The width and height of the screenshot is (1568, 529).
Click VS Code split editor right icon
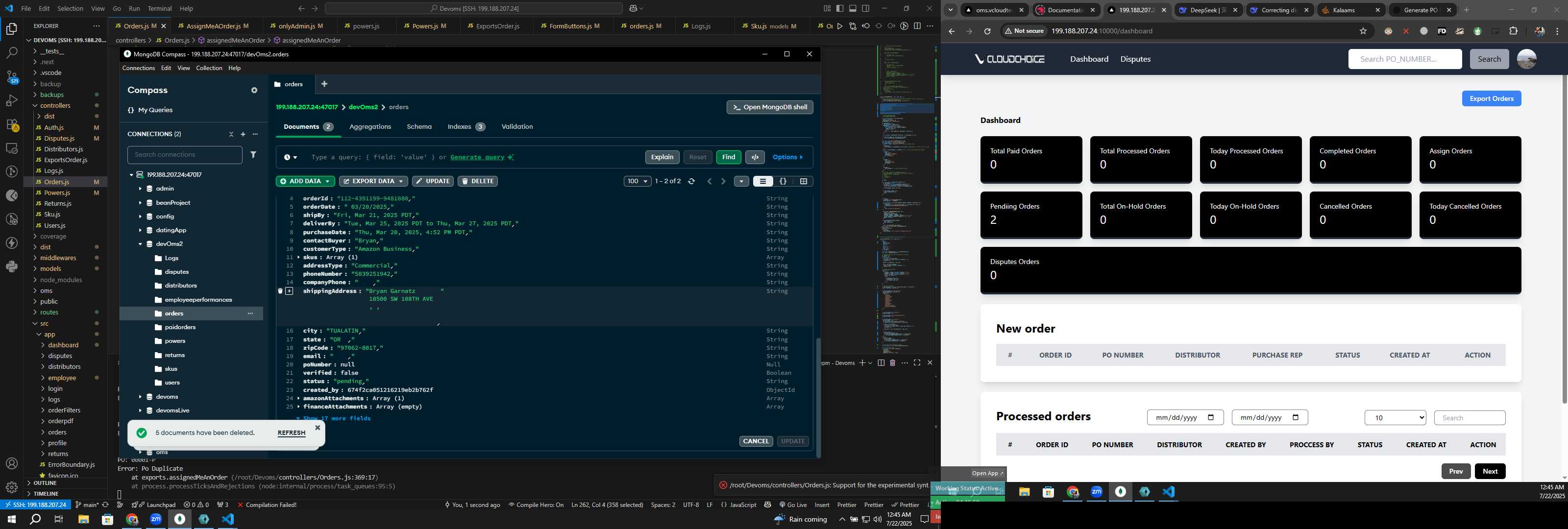pos(917,26)
